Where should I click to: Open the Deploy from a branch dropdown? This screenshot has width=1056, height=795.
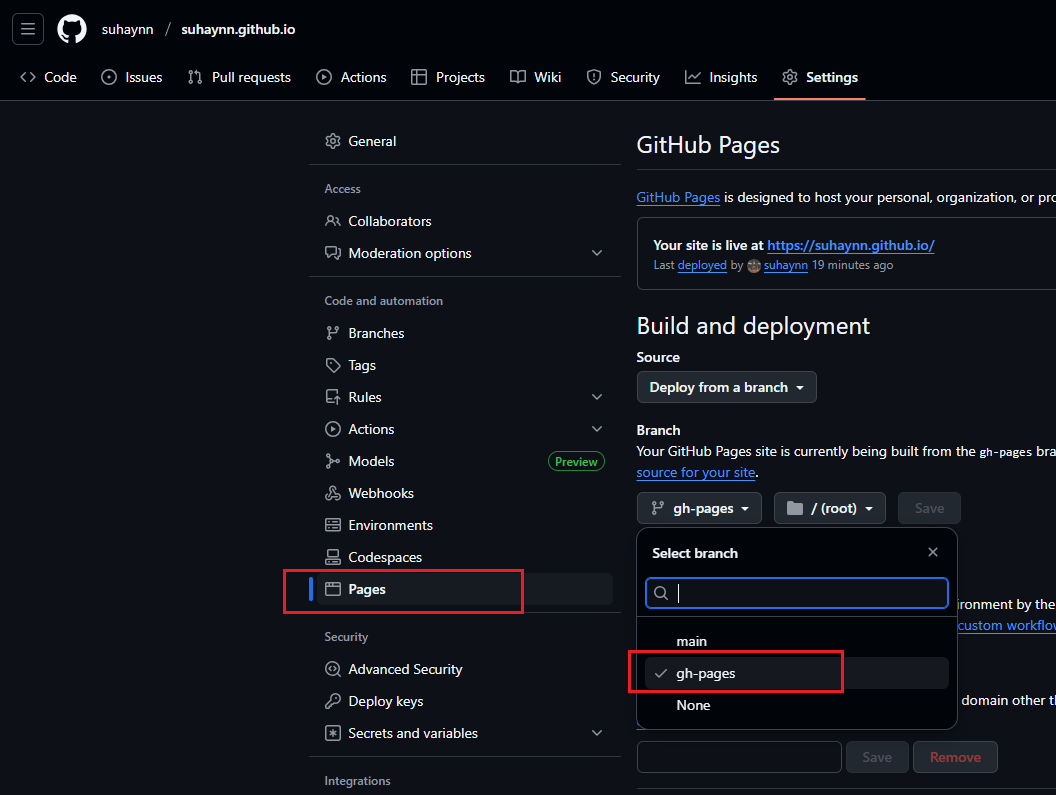coord(726,387)
